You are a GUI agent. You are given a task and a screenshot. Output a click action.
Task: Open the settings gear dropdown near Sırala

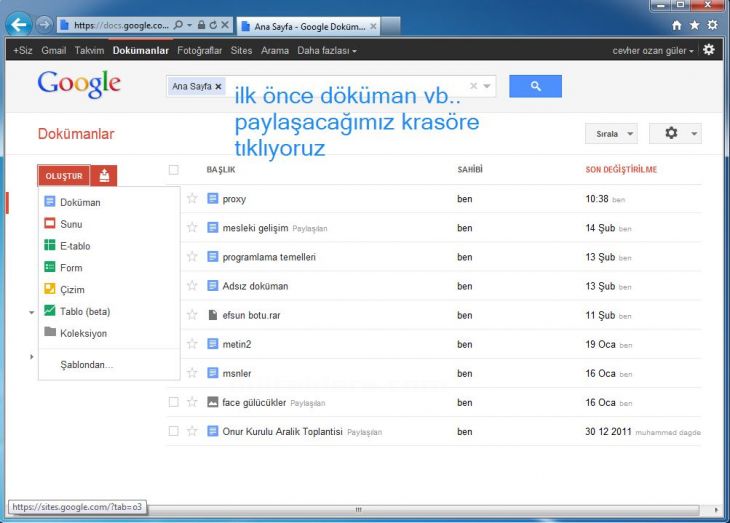click(675, 134)
